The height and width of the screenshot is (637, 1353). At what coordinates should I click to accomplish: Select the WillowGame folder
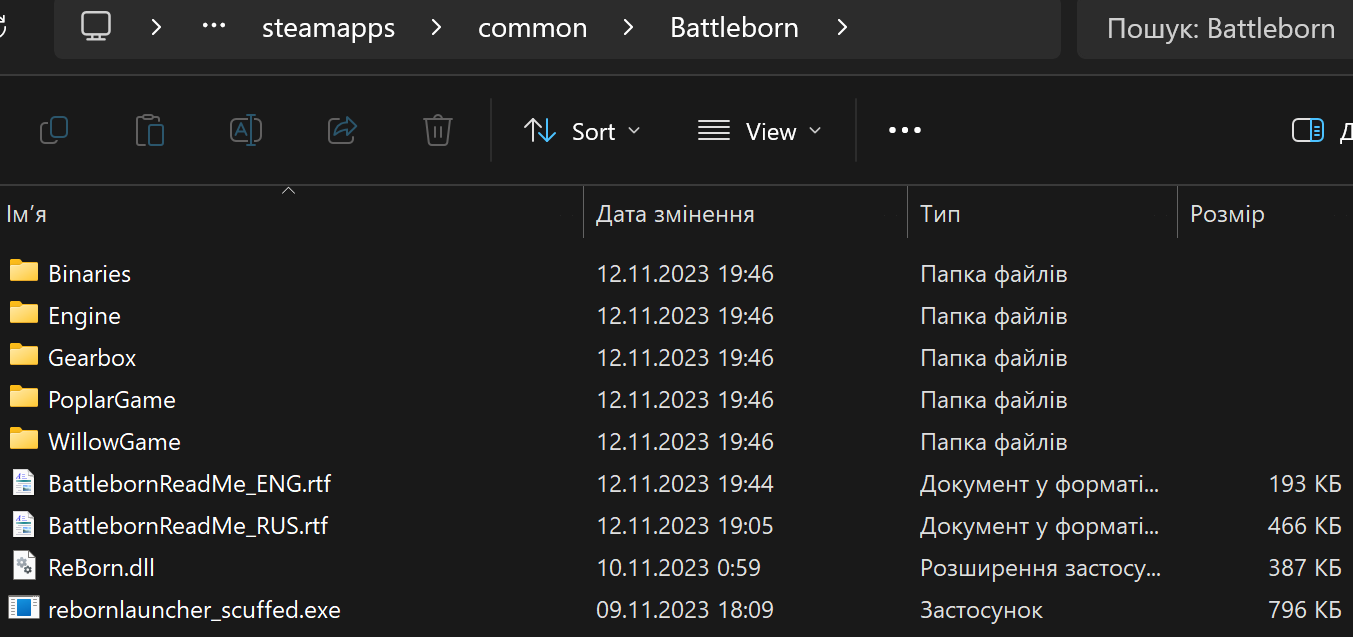tap(115, 441)
